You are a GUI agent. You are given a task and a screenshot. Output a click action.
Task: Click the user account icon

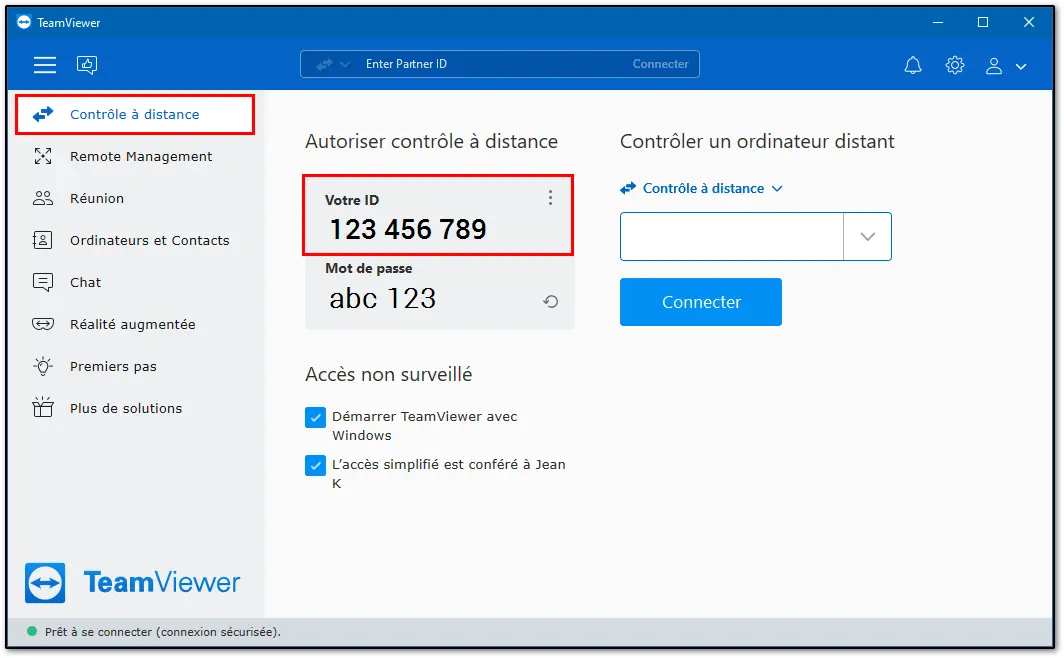pyautogui.click(x=993, y=66)
